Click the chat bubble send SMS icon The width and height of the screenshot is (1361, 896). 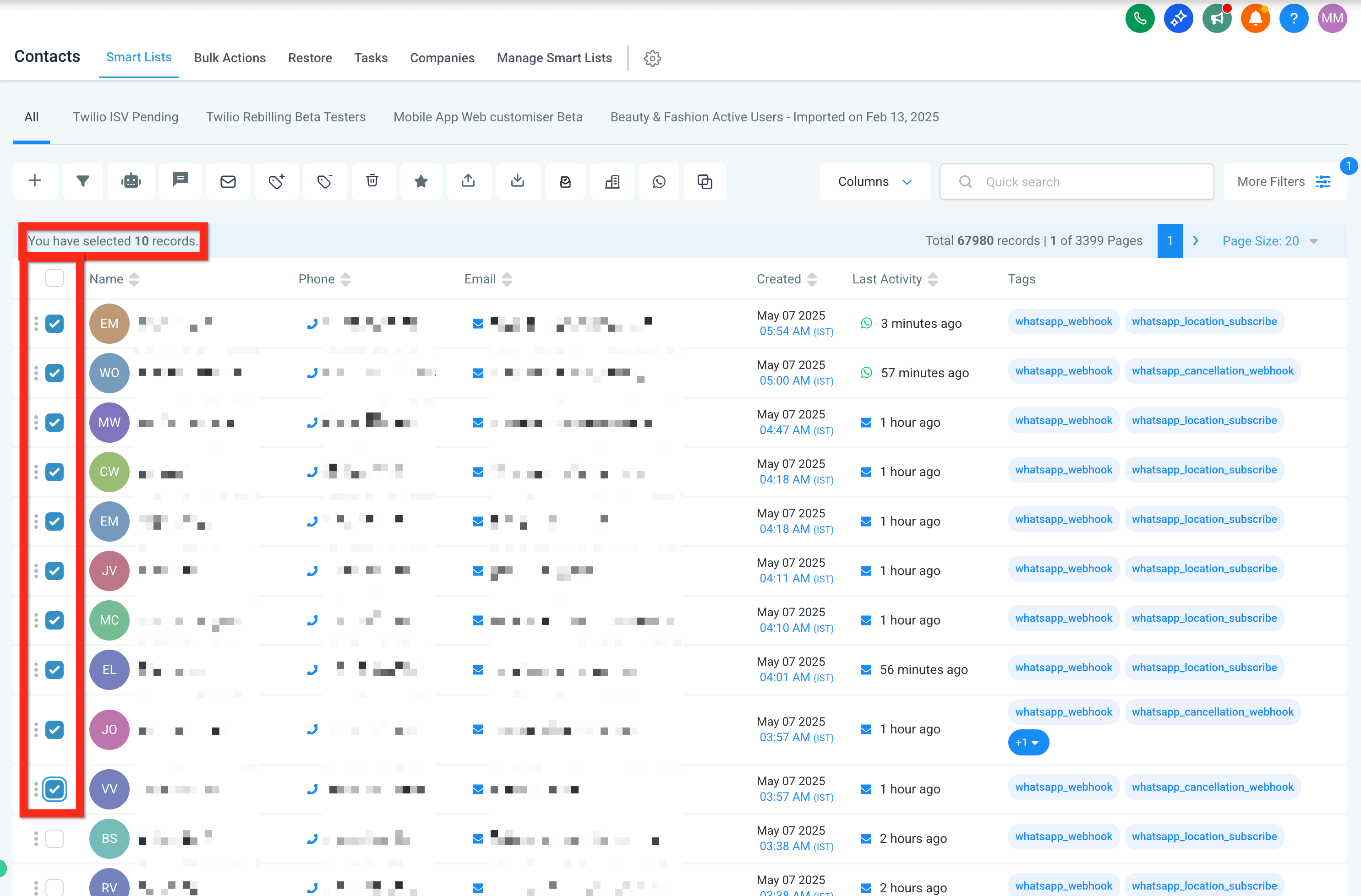pos(180,181)
